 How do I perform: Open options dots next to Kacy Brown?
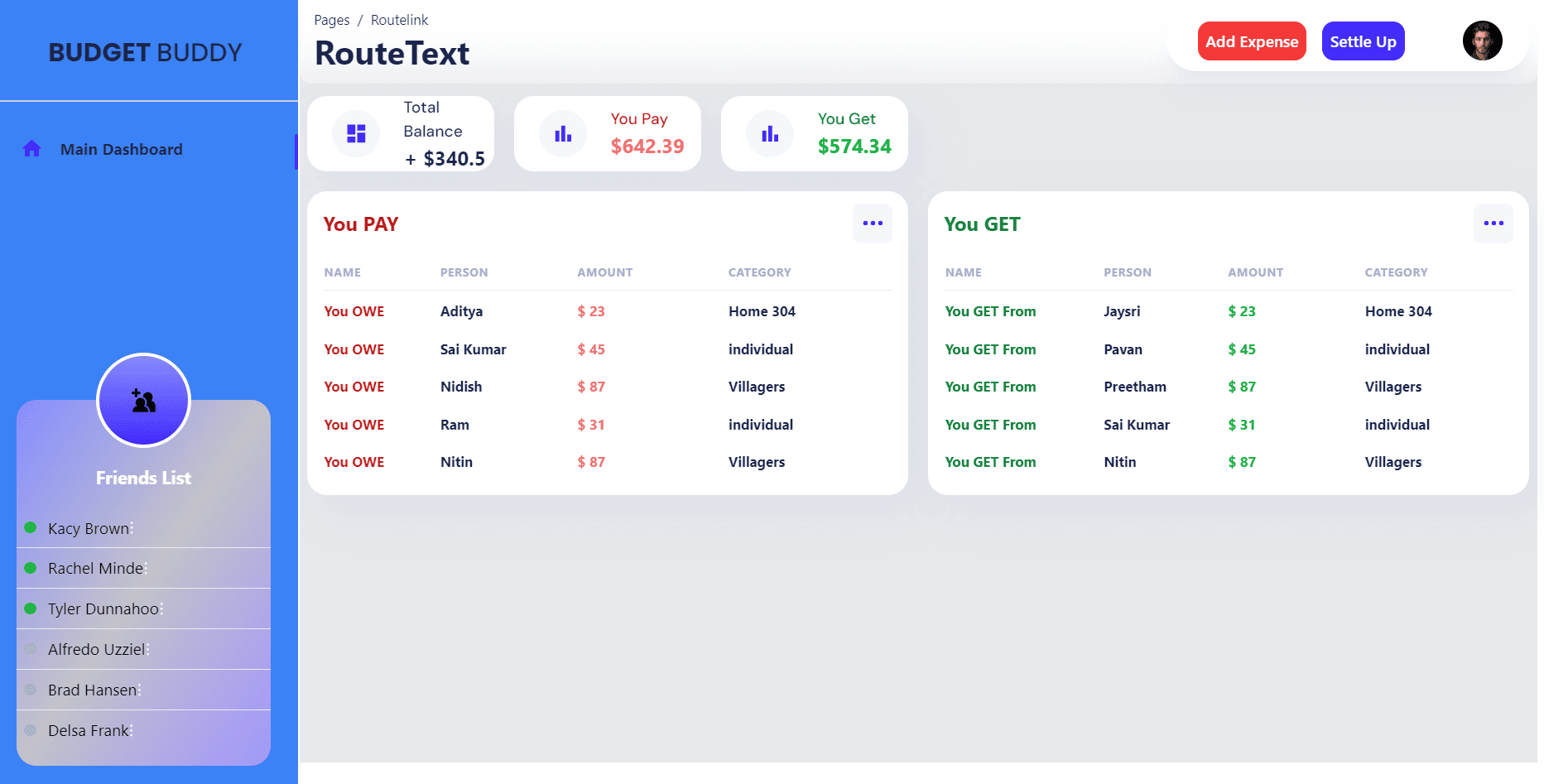click(132, 528)
